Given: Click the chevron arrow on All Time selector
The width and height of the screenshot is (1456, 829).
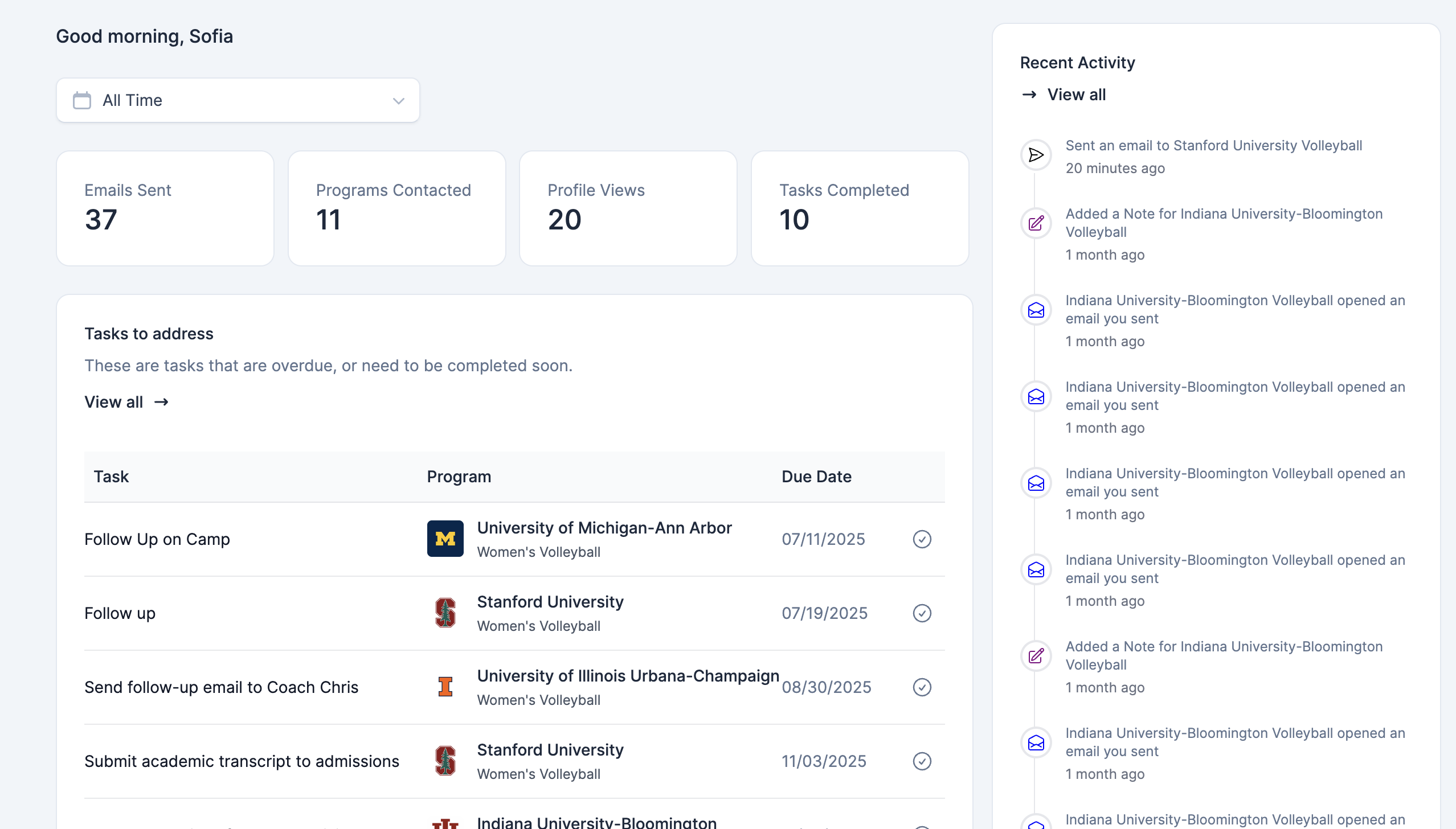Looking at the screenshot, I should click(x=398, y=101).
